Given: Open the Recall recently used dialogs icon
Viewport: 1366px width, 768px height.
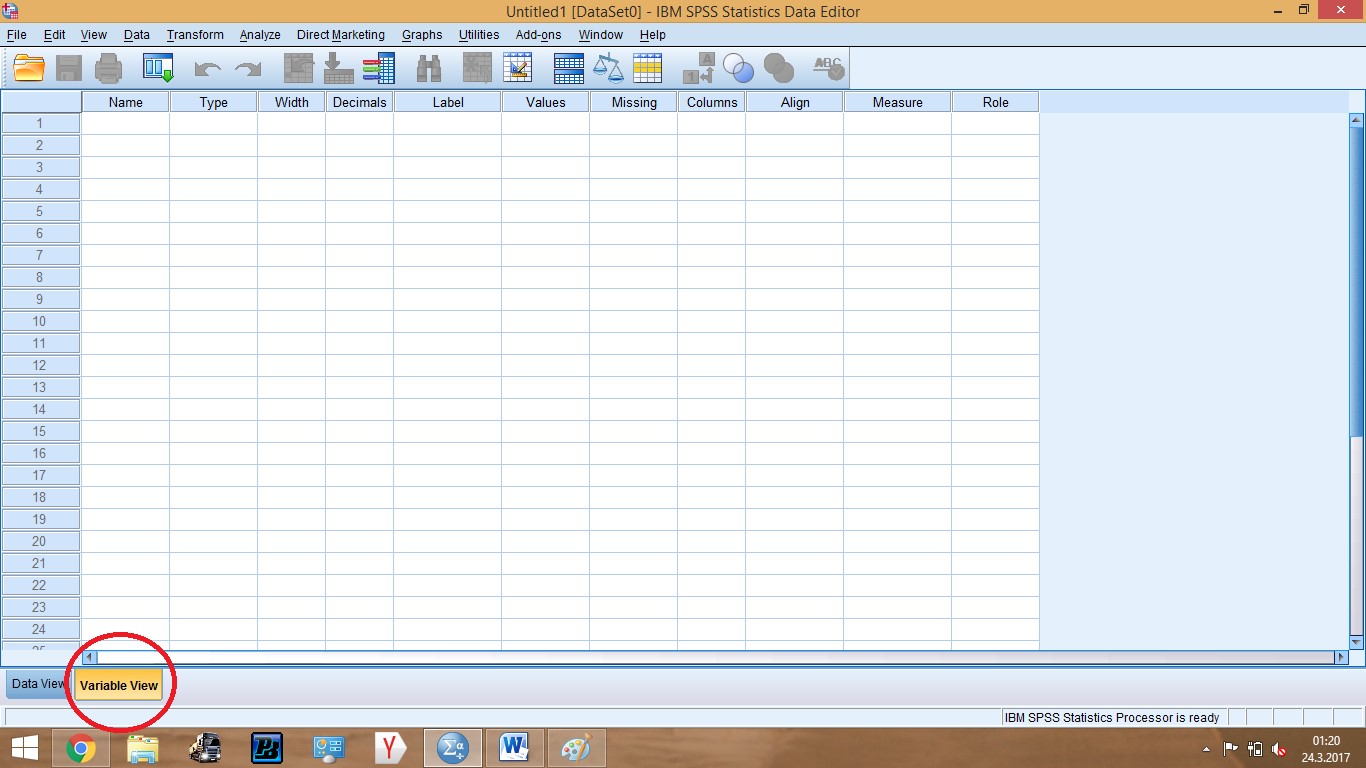Looking at the screenshot, I should (158, 68).
